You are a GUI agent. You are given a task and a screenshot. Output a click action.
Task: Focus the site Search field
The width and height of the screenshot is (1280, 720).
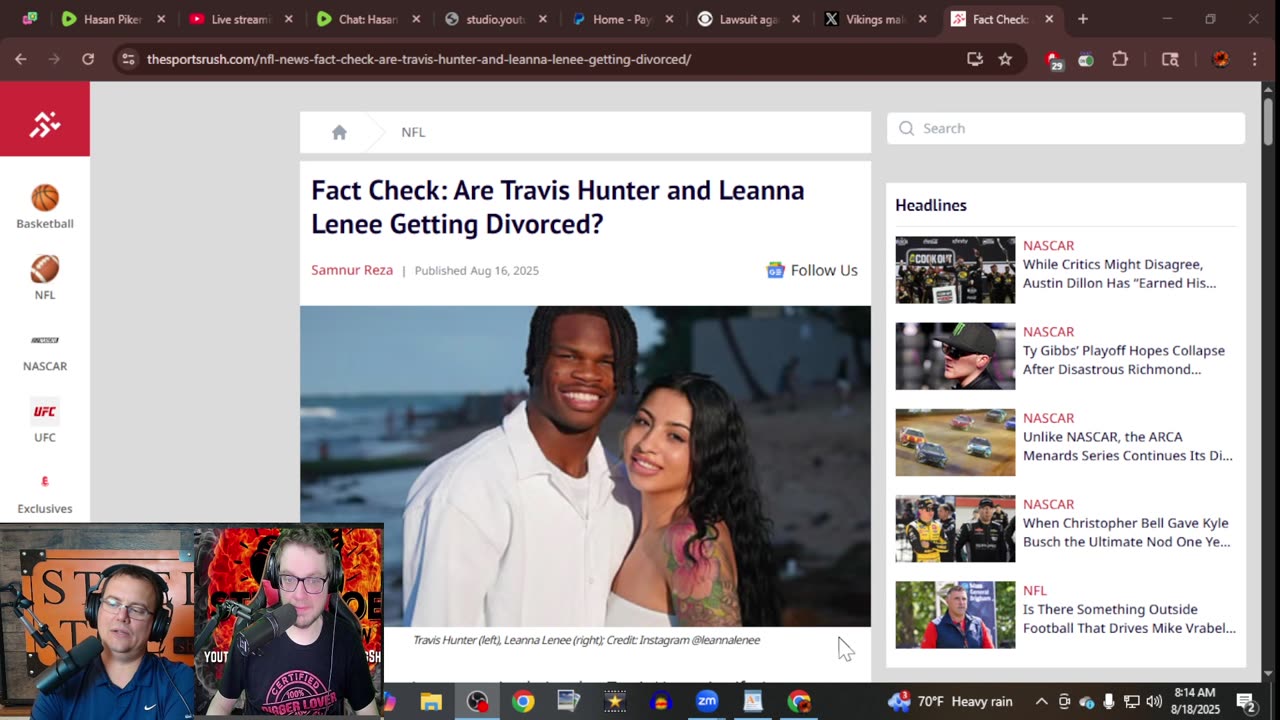point(1066,128)
